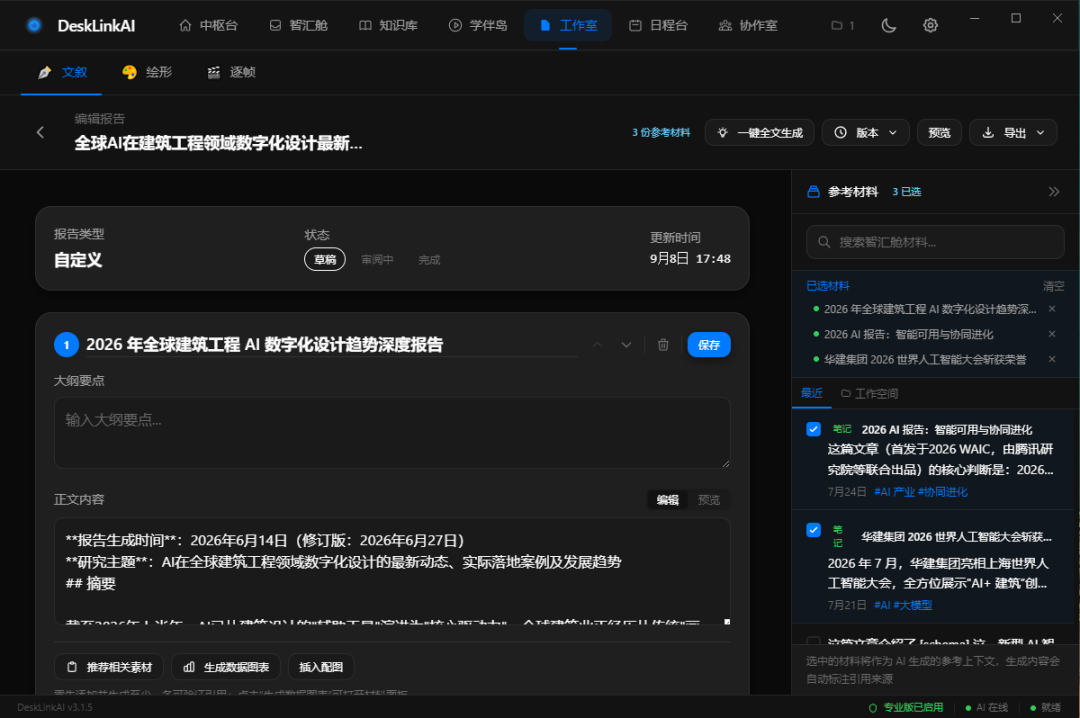Viewport: 1080px width, 718px height.
Task: Clear selected materials with 清空
Action: tap(1053, 286)
